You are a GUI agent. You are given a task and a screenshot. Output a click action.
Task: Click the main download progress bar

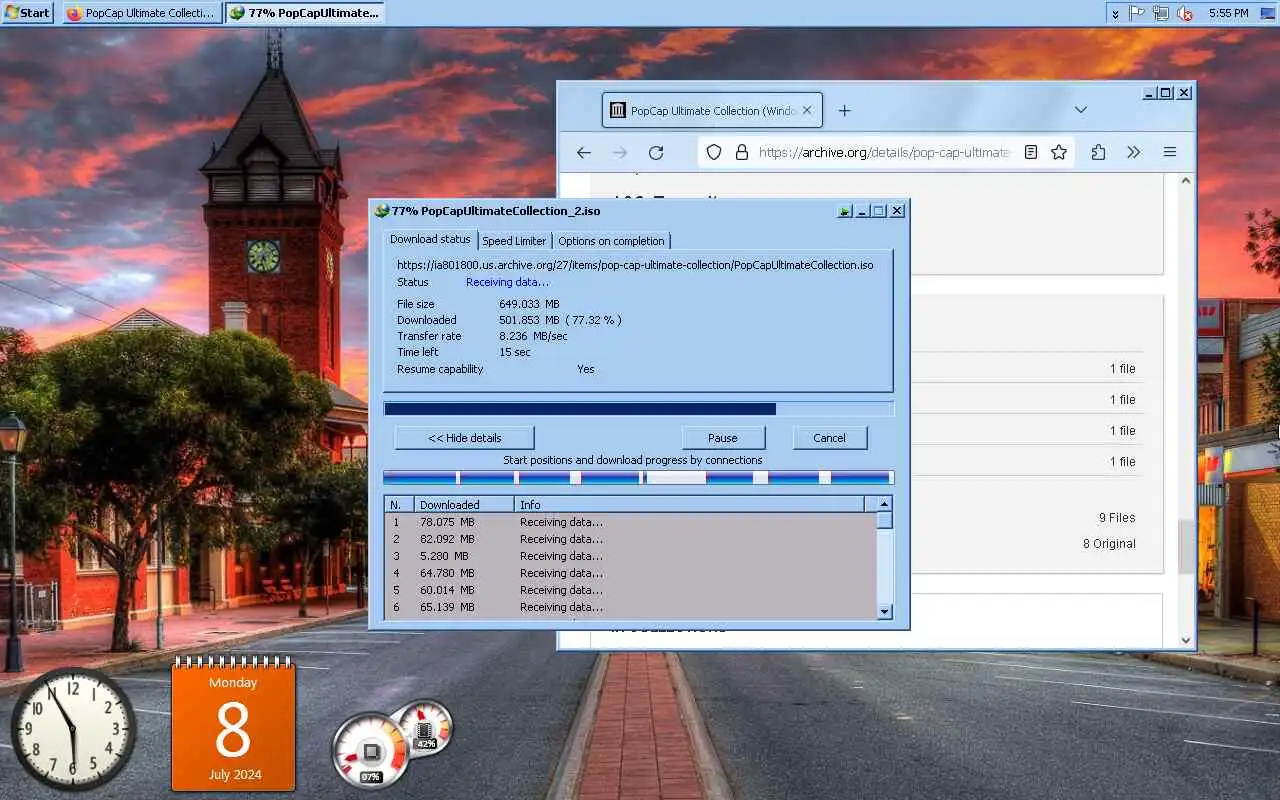click(639, 409)
